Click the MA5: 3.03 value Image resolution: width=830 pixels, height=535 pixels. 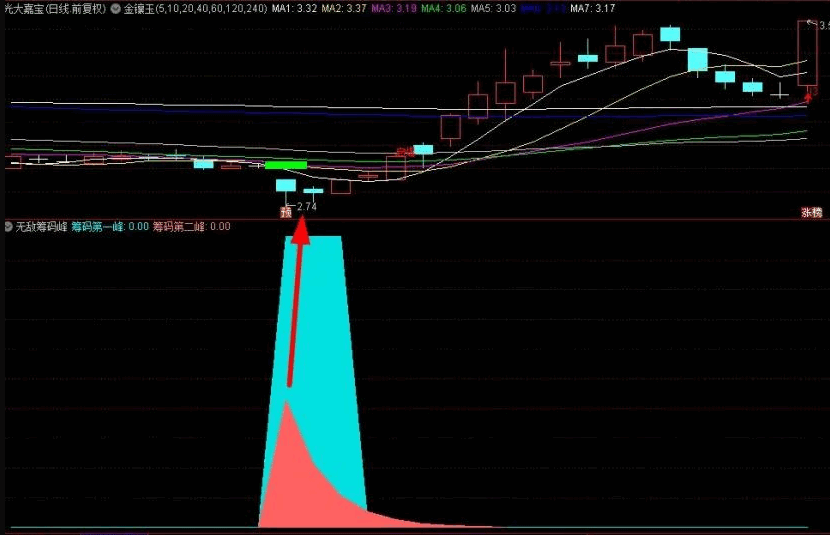tap(493, 8)
